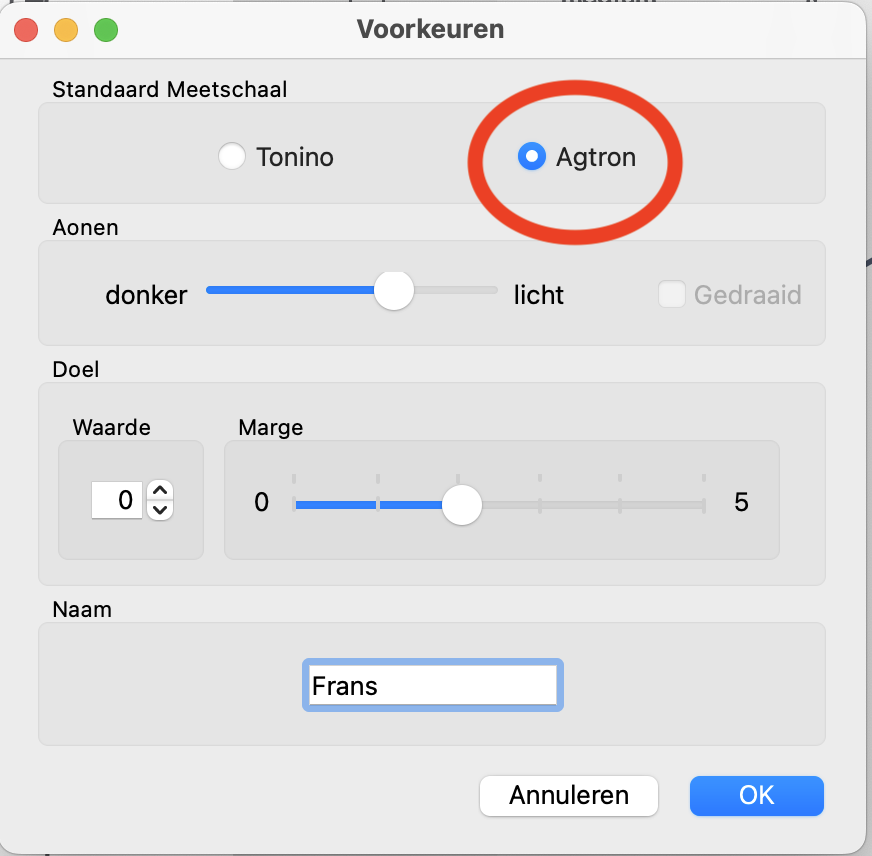Click the Marge slider's fourth tick mark
Image resolution: width=872 pixels, height=856 pixels.
pos(540,505)
